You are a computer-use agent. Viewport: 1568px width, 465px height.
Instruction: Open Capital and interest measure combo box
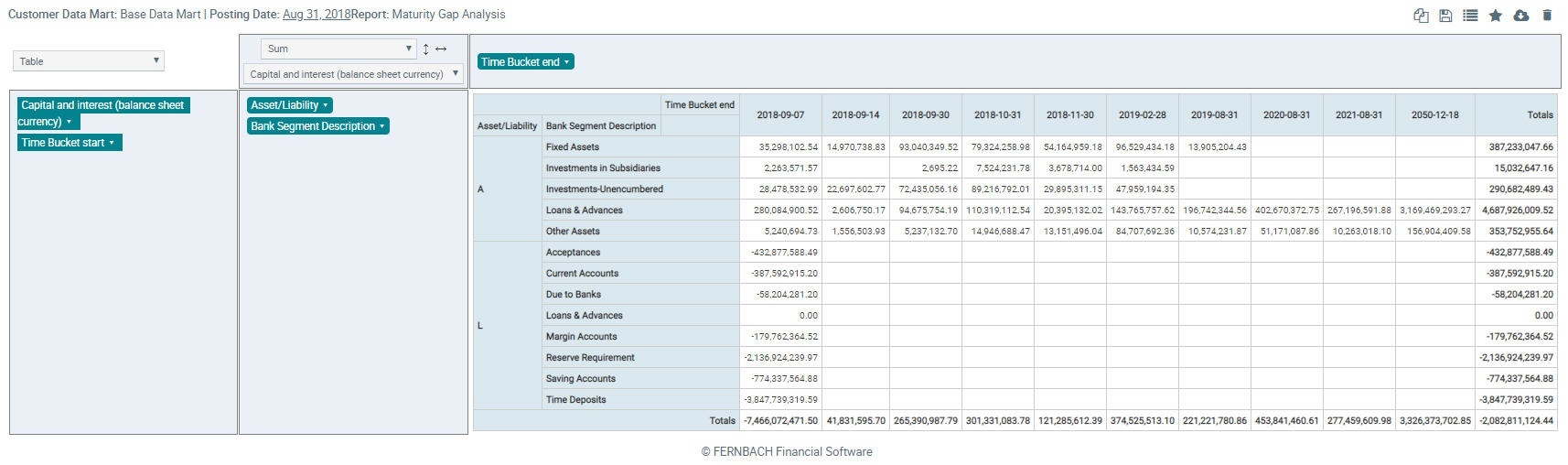[x=352, y=74]
